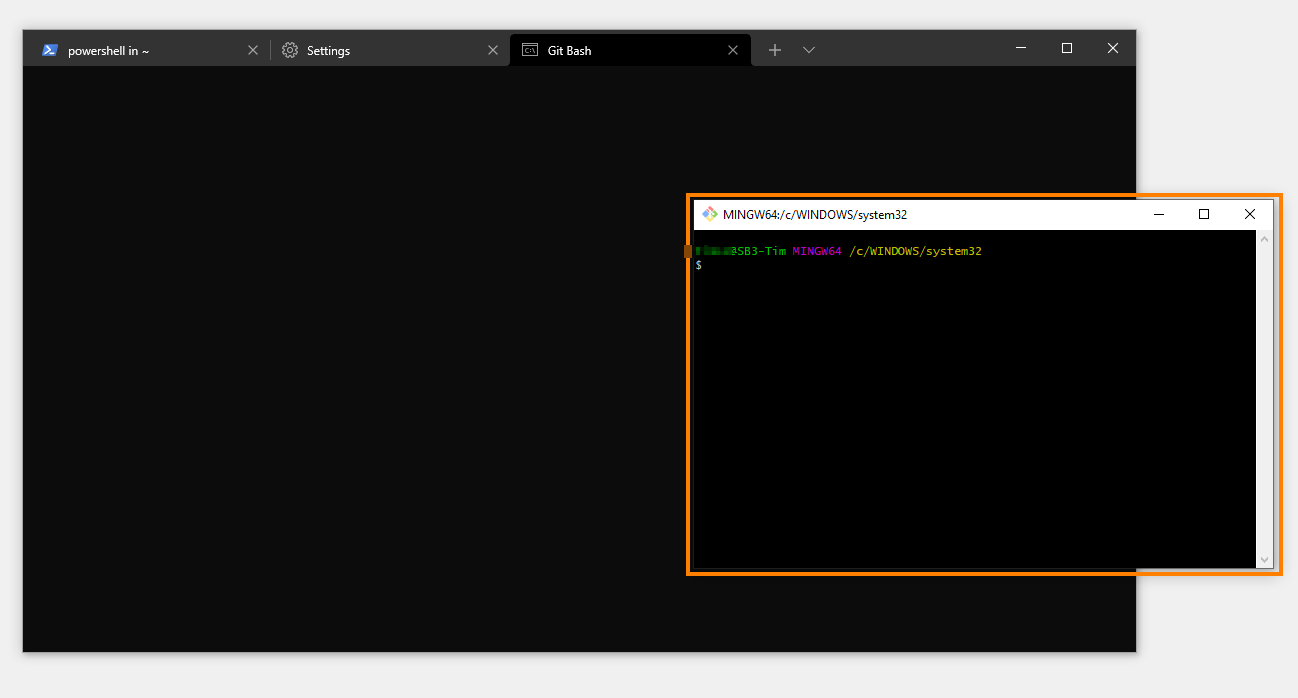1298x698 pixels.
Task: Switch to the Settings tab
Action: [330, 50]
